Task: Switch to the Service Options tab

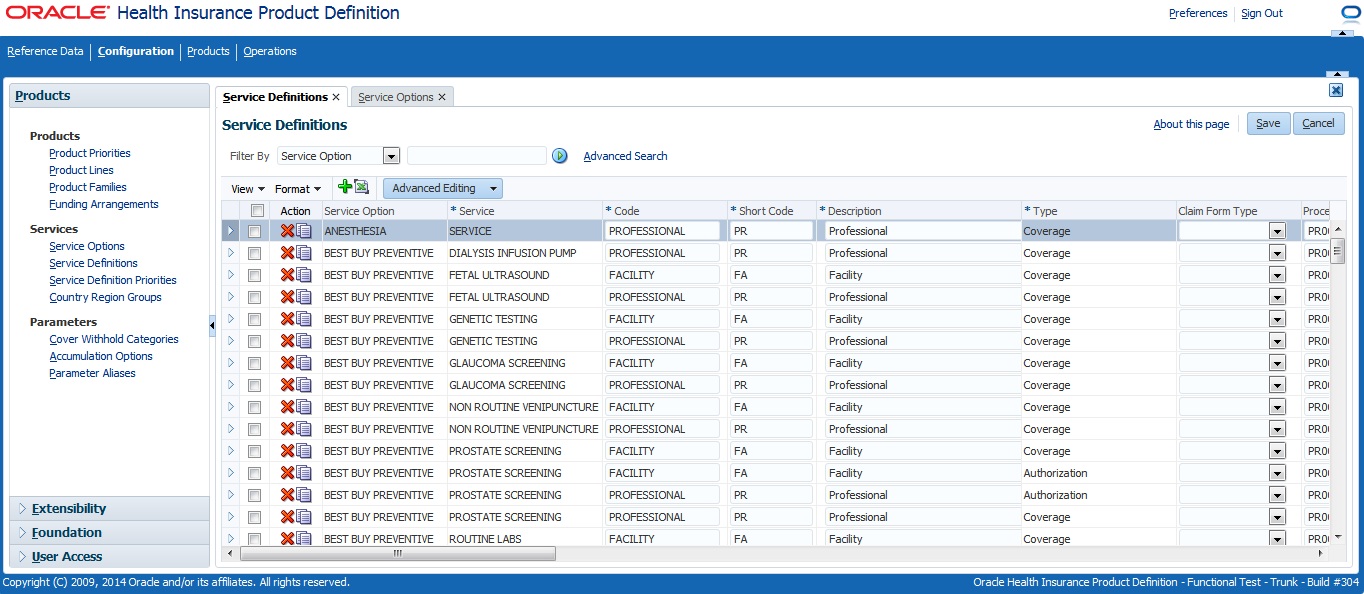Action: point(395,97)
